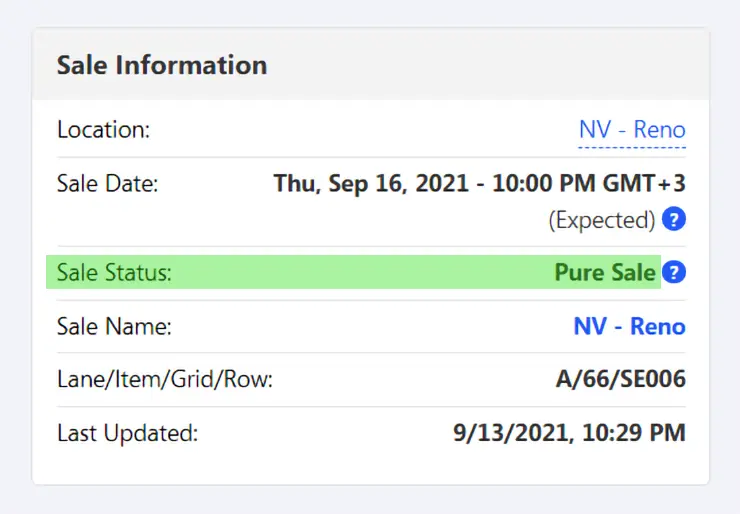The height and width of the screenshot is (514, 740).
Task: Click the Sale Date label
Action: pos(108,184)
